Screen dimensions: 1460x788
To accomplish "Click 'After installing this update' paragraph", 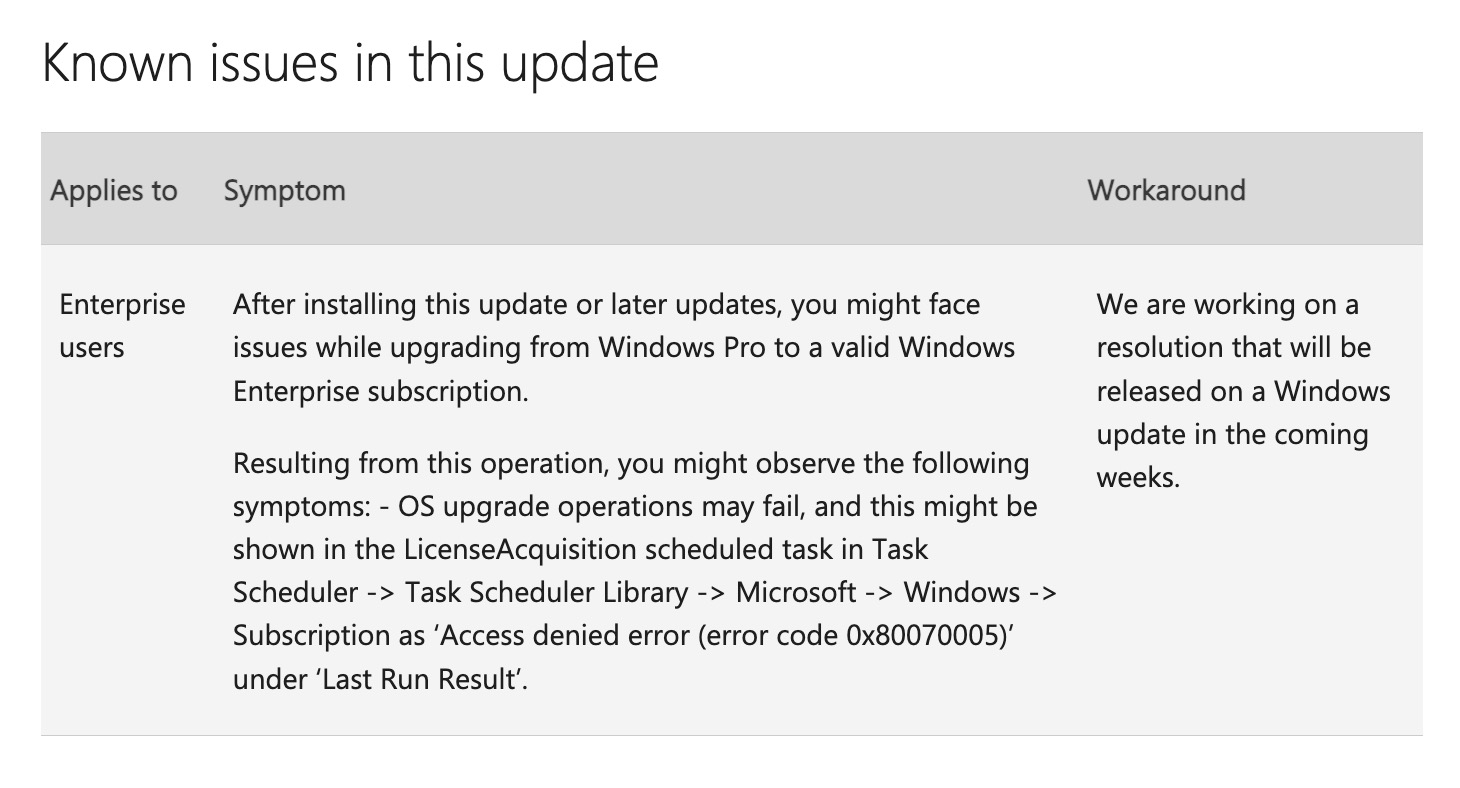I will pyautogui.click(x=624, y=347).
